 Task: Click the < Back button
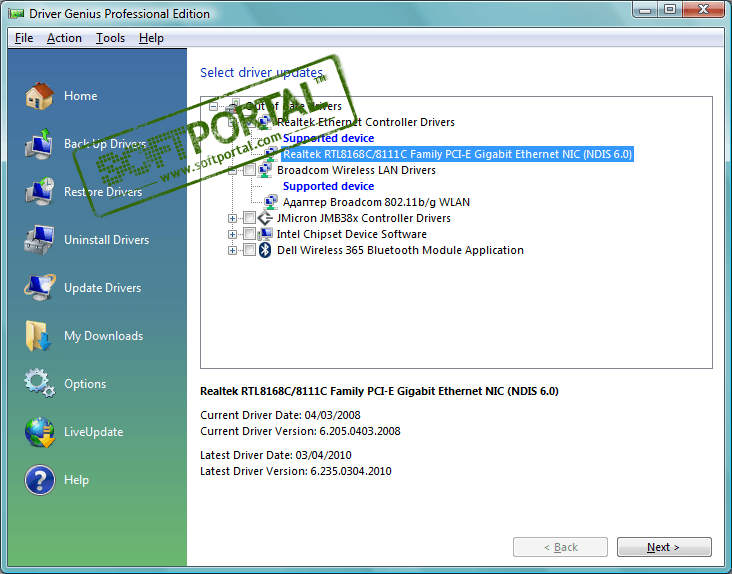click(x=560, y=547)
